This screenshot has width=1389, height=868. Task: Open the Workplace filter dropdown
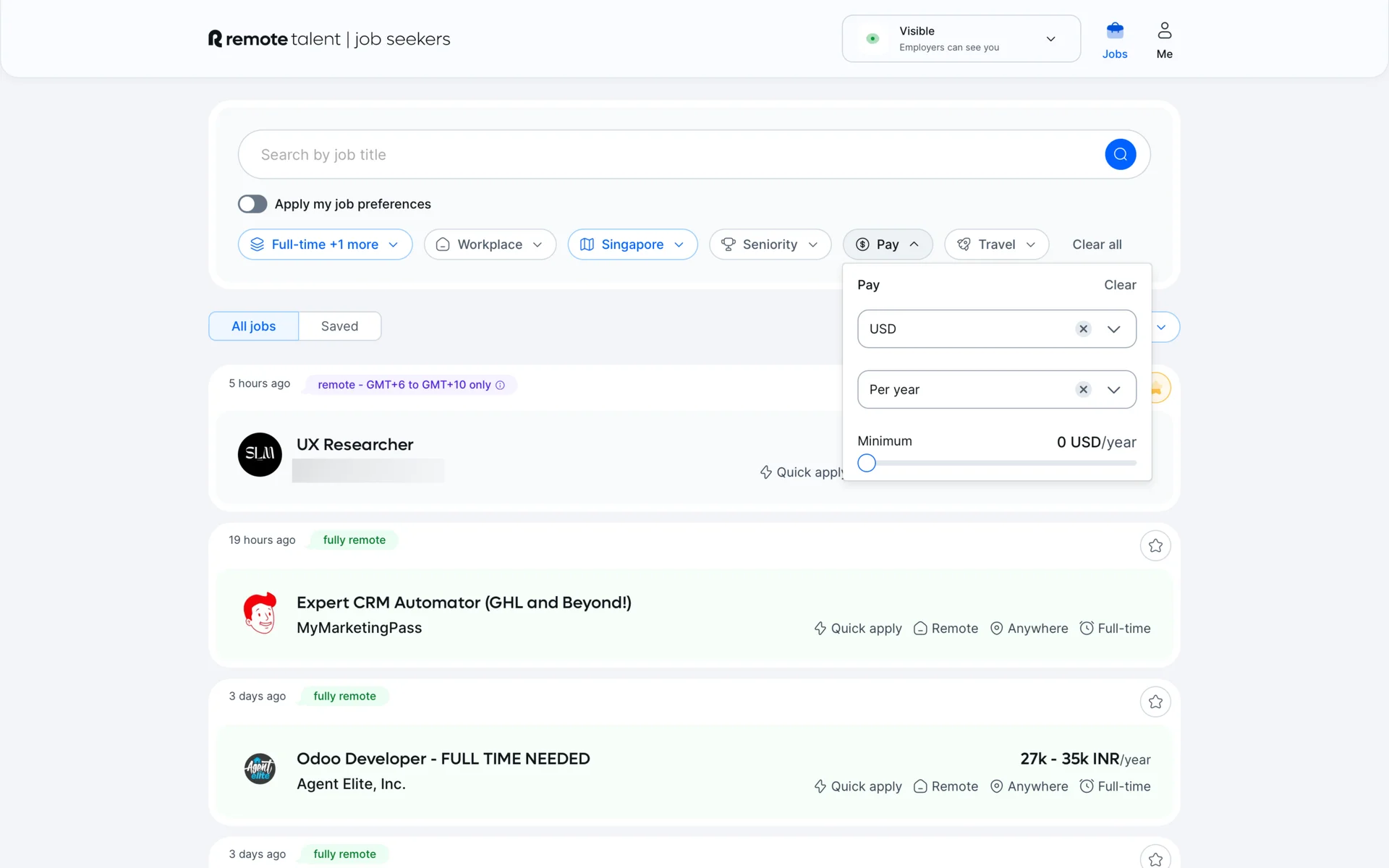pyautogui.click(x=490, y=244)
